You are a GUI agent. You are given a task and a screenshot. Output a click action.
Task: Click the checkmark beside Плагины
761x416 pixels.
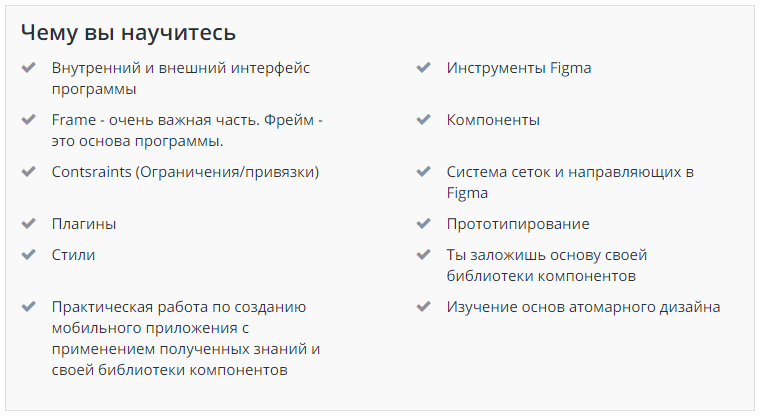[28, 224]
